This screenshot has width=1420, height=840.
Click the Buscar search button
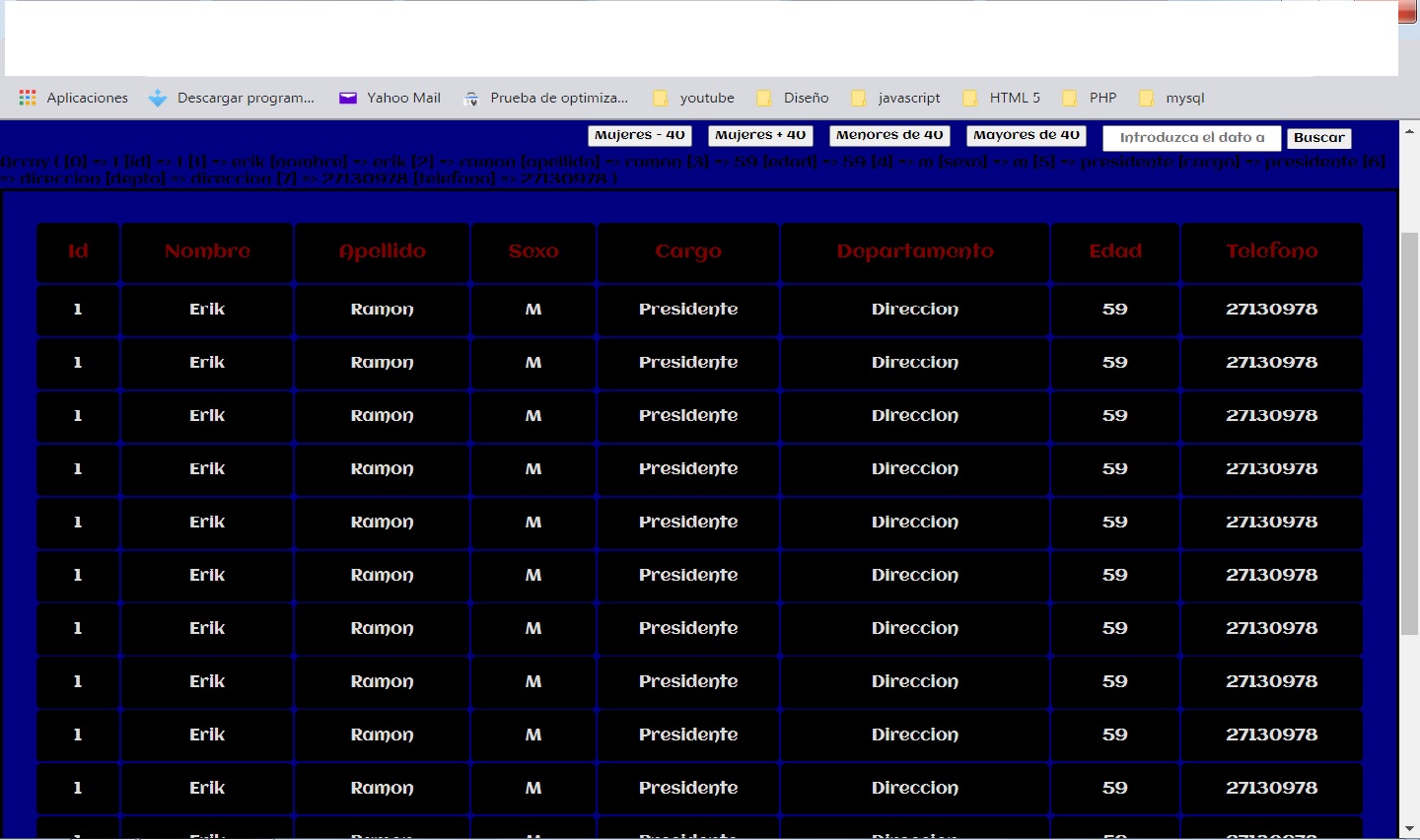(1319, 138)
